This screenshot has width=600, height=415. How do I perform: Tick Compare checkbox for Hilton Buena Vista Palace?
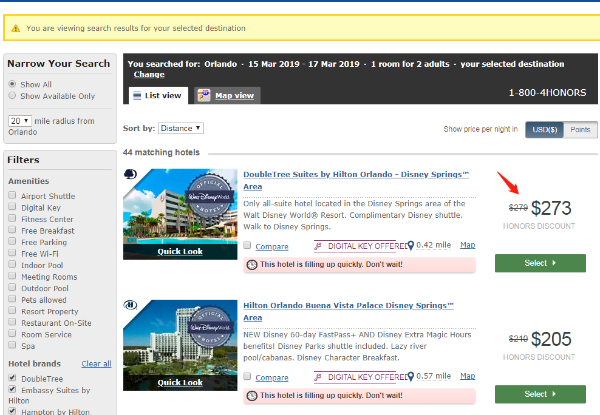[x=247, y=376]
